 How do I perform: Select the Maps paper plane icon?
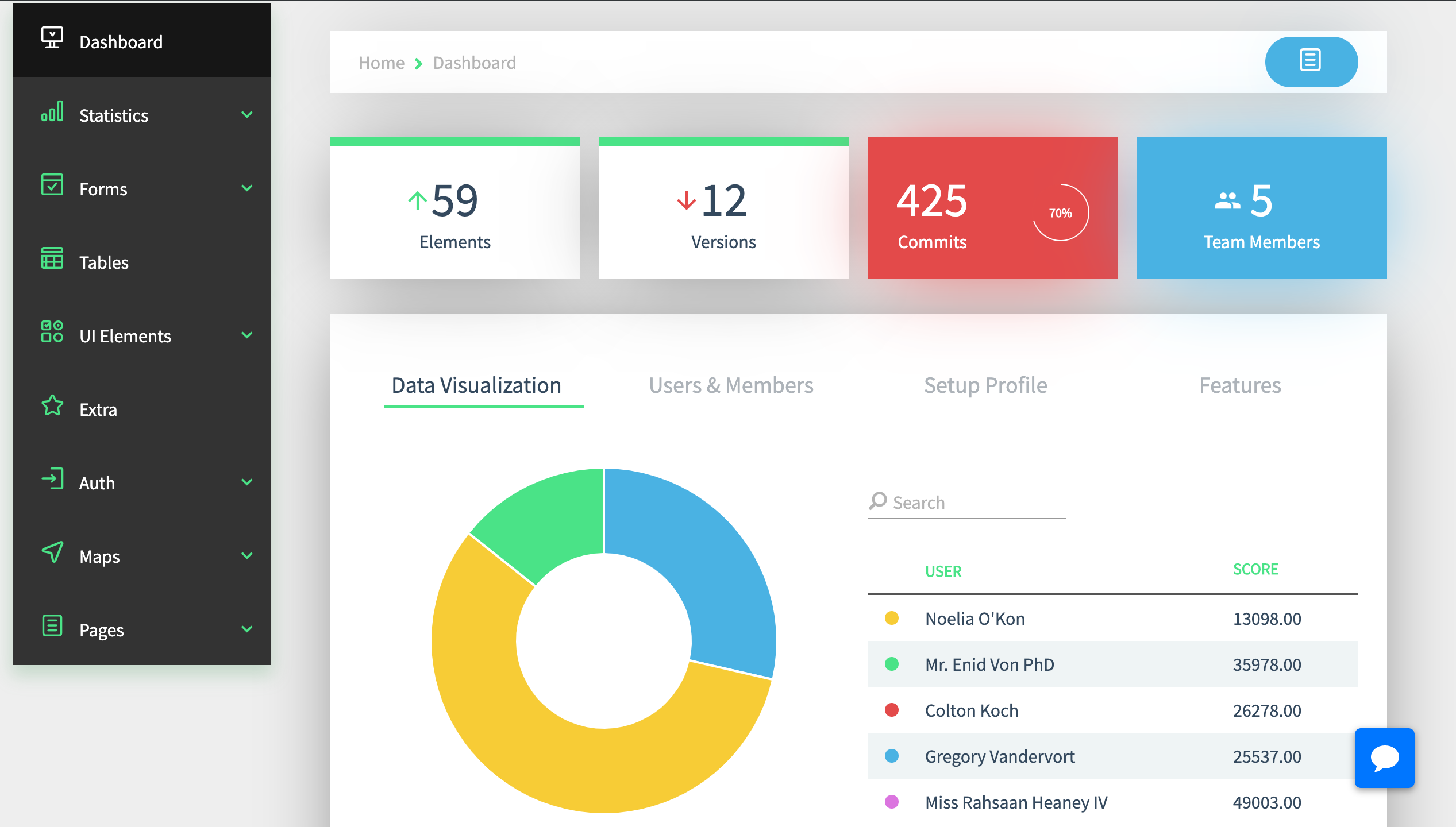pyautogui.click(x=52, y=553)
